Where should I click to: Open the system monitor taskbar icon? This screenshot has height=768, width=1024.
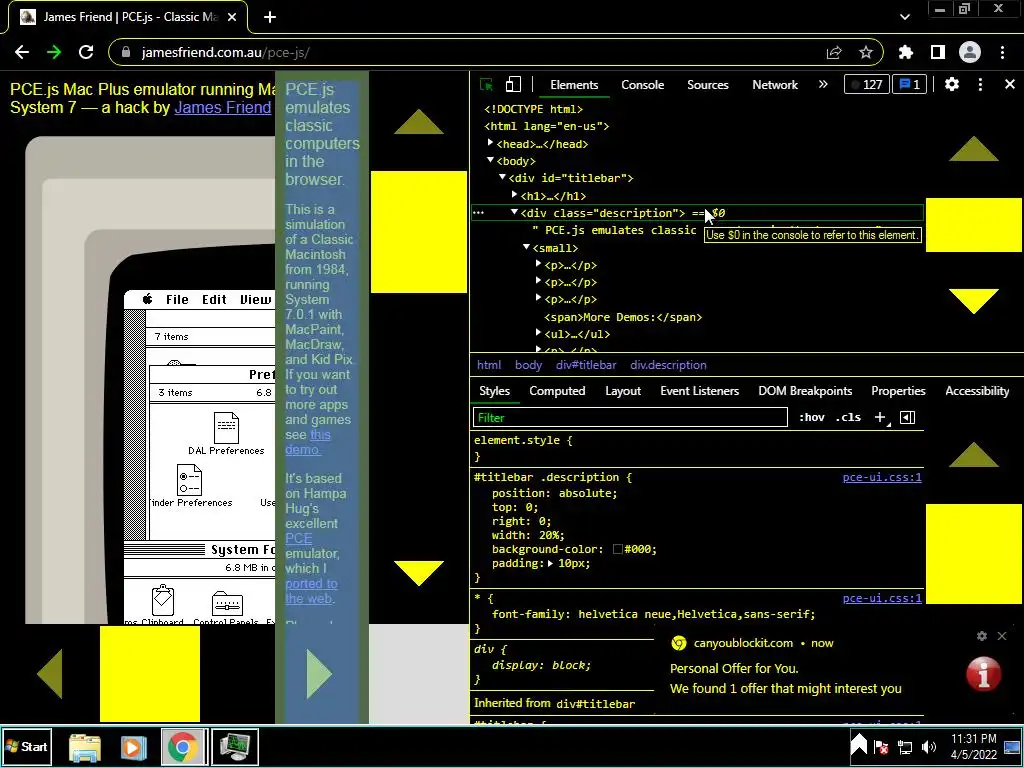pyautogui.click(x=234, y=747)
